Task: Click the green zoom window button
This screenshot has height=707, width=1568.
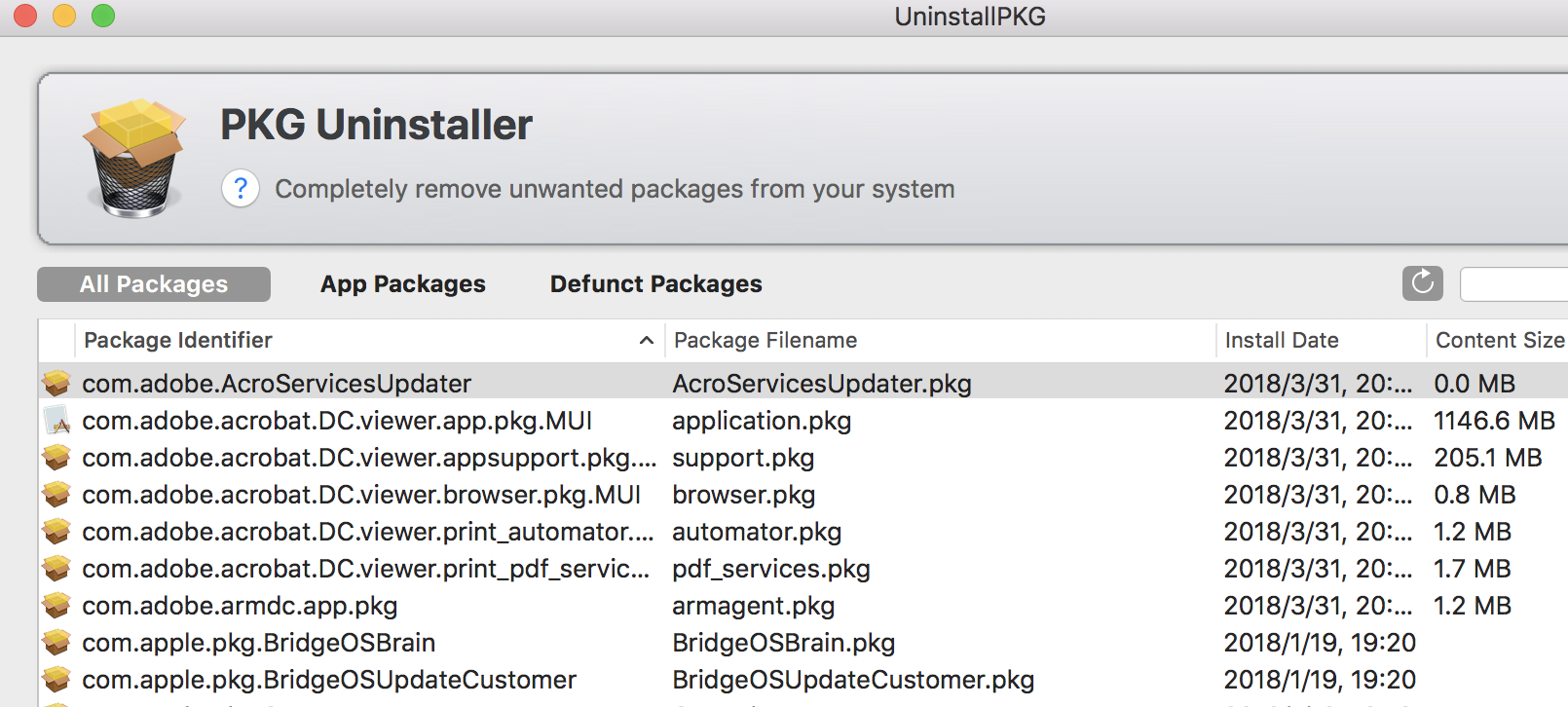Action: click(x=103, y=16)
